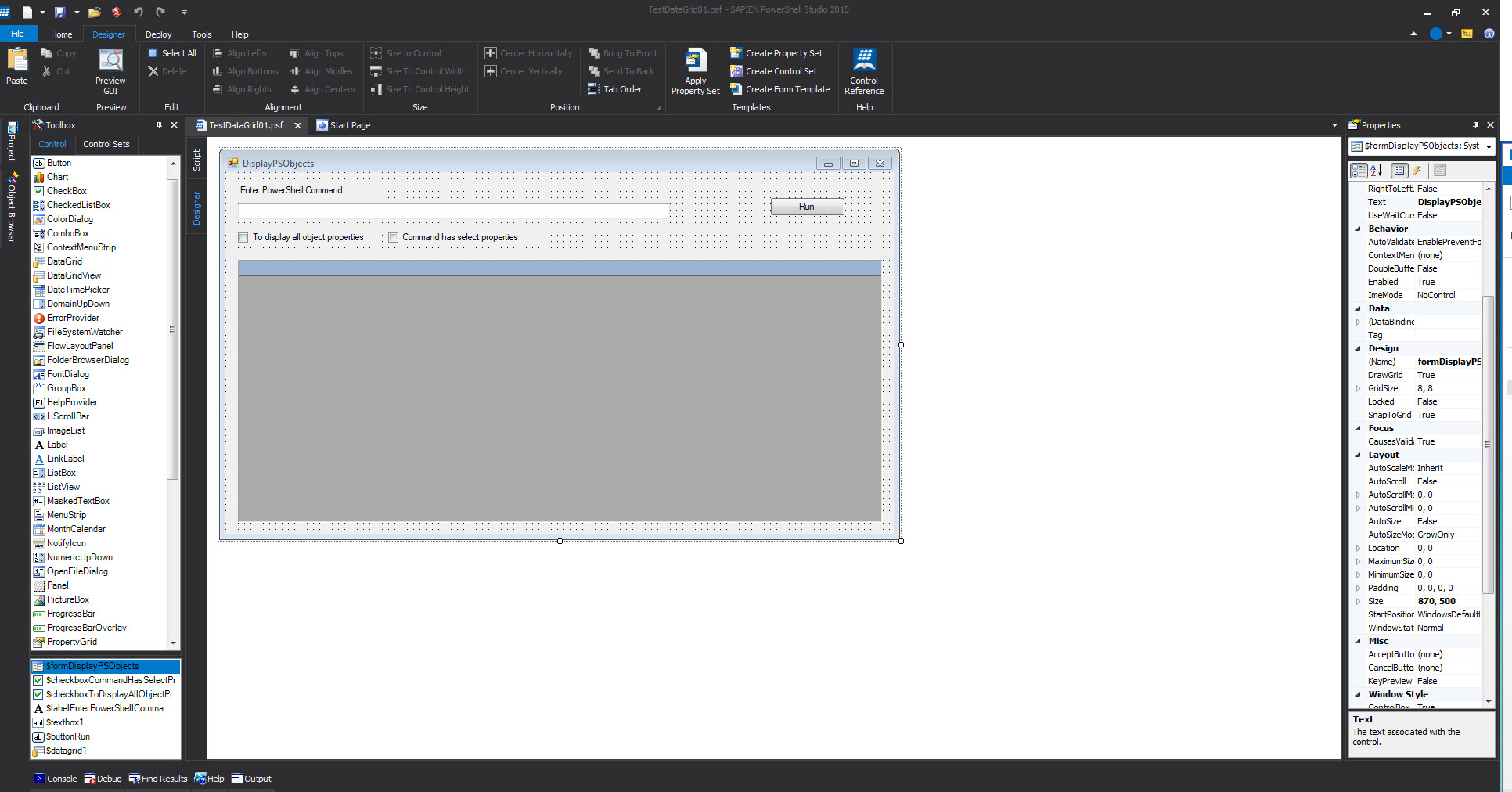
Task: Click the Text property value DisplayPSObje
Action: click(1449, 202)
